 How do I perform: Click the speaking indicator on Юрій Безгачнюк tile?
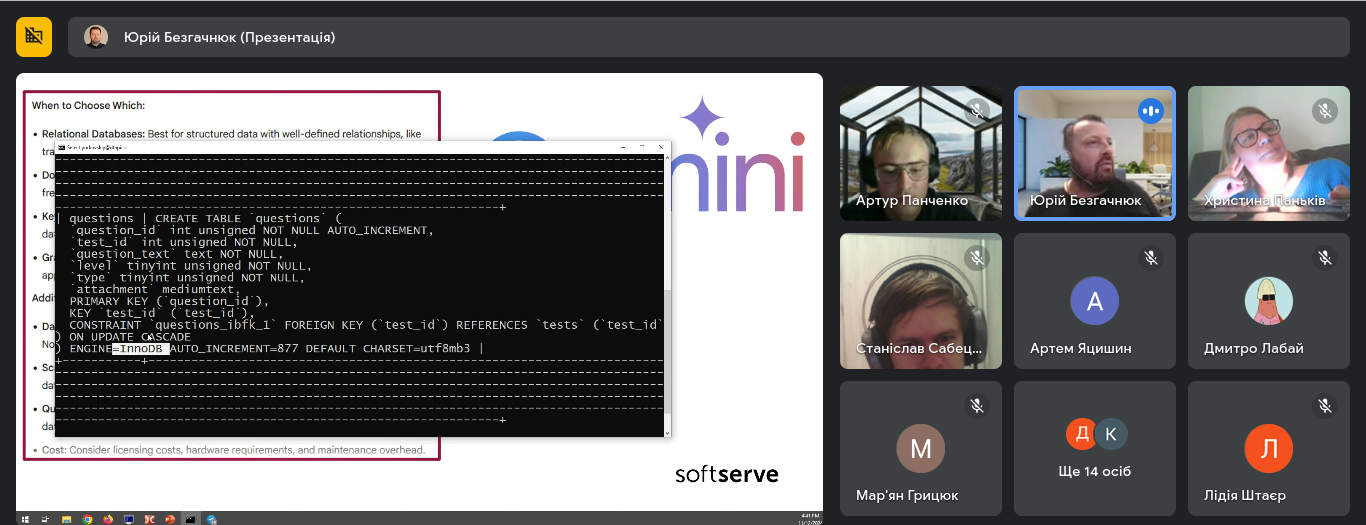pos(1151,111)
